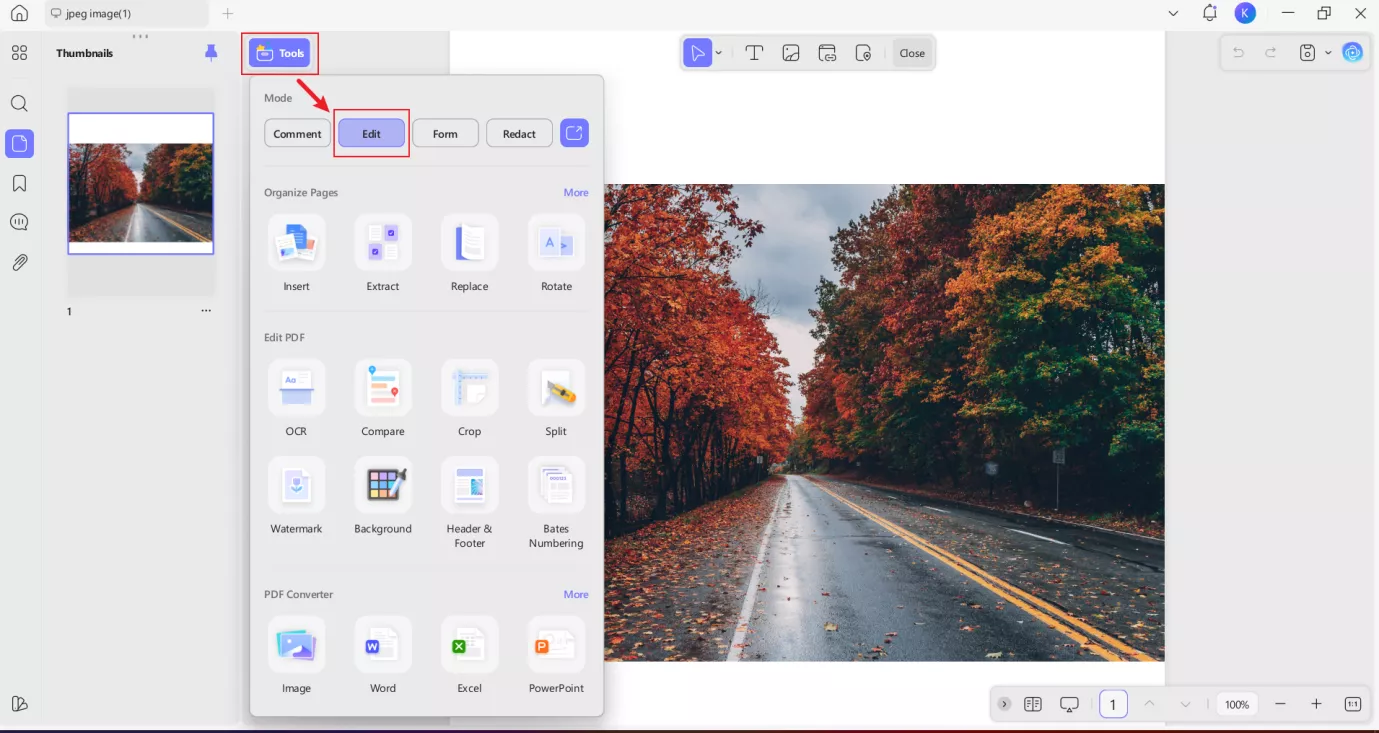Click the page 1 thumbnail
The image size is (1379, 733).
click(141, 183)
